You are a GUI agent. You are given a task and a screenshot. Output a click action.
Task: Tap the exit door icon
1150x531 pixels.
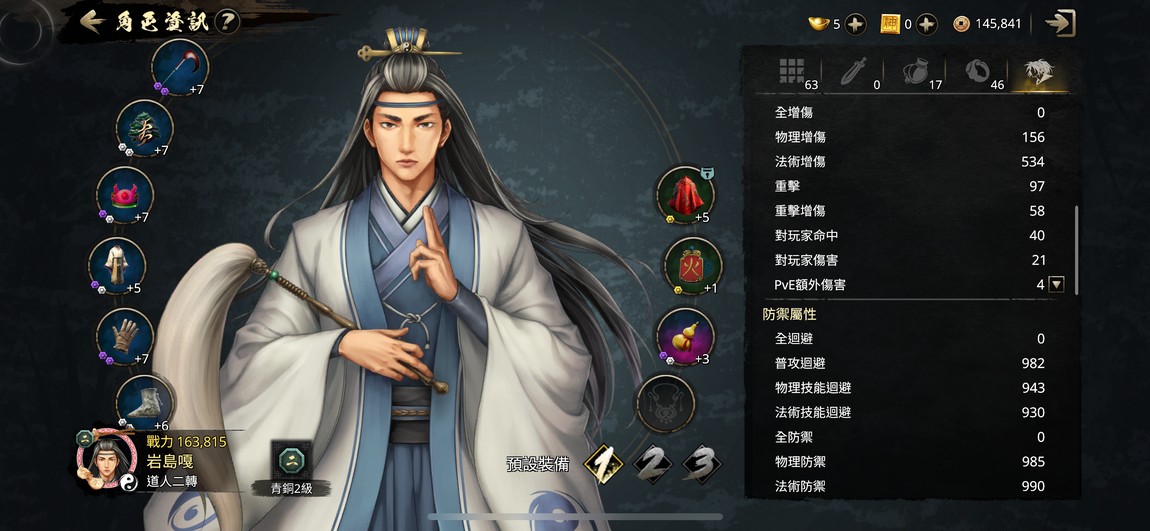click(1060, 23)
